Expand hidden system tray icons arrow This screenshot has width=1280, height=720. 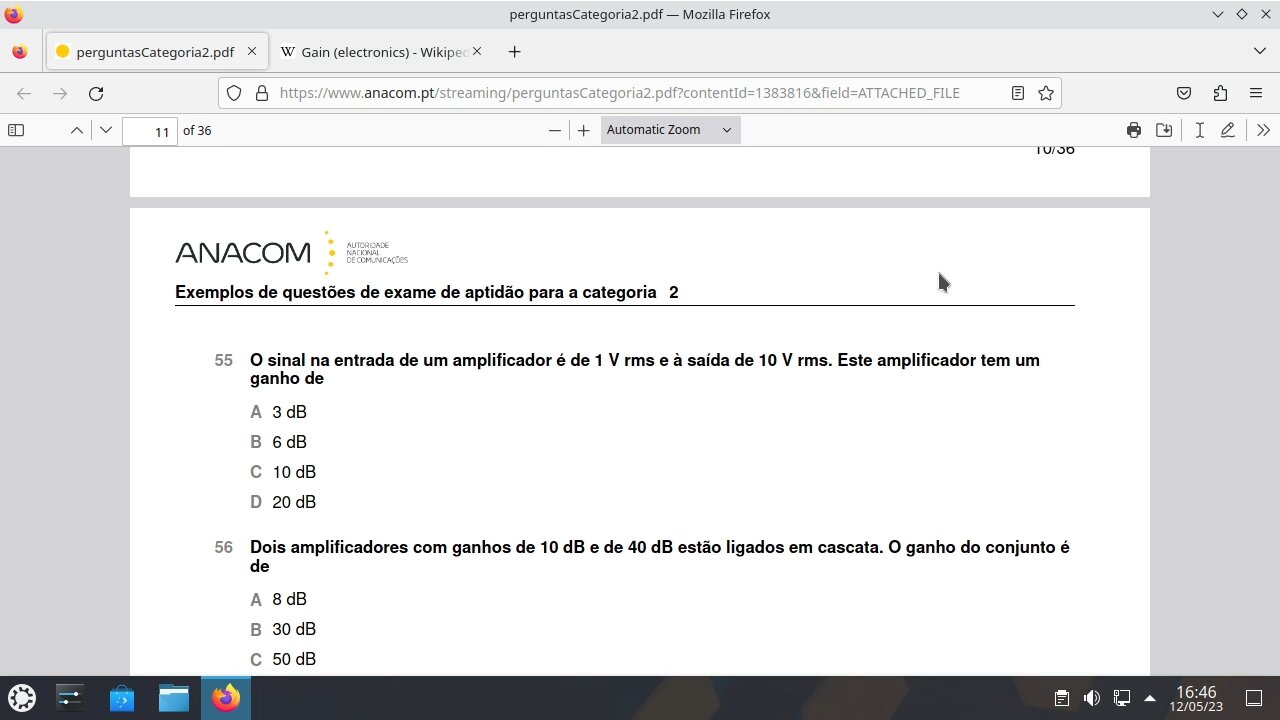tap(1150, 698)
